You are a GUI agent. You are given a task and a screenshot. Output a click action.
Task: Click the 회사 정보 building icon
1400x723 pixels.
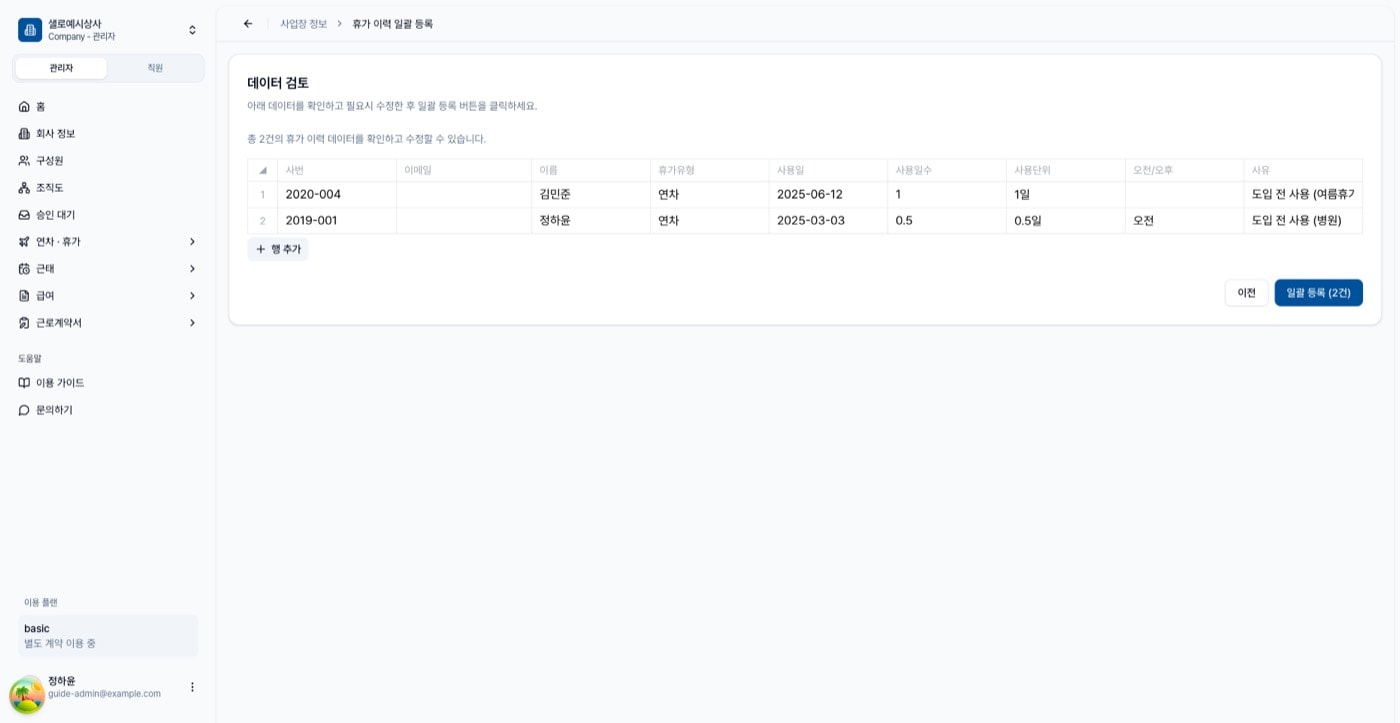(25, 133)
